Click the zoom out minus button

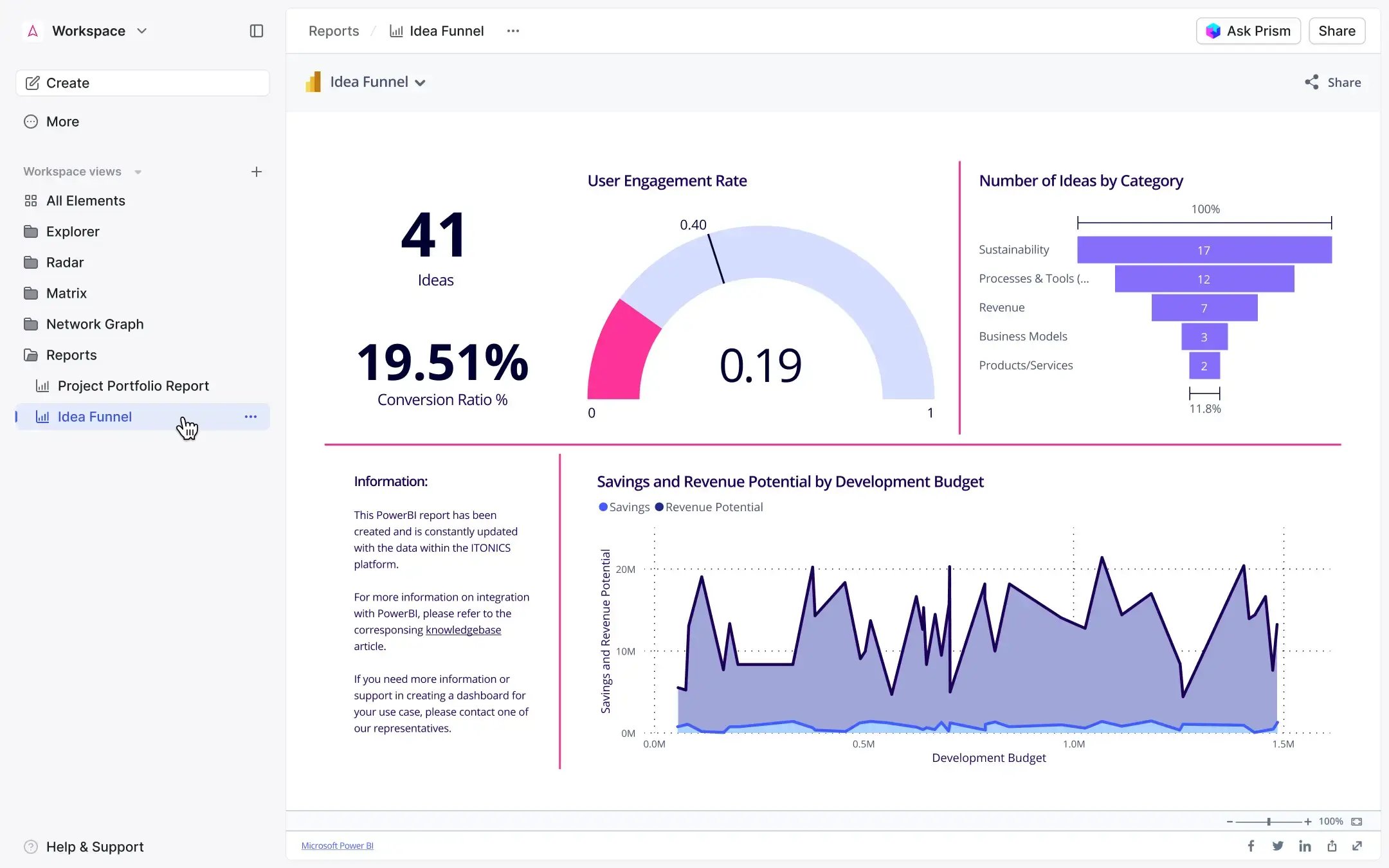click(1230, 822)
